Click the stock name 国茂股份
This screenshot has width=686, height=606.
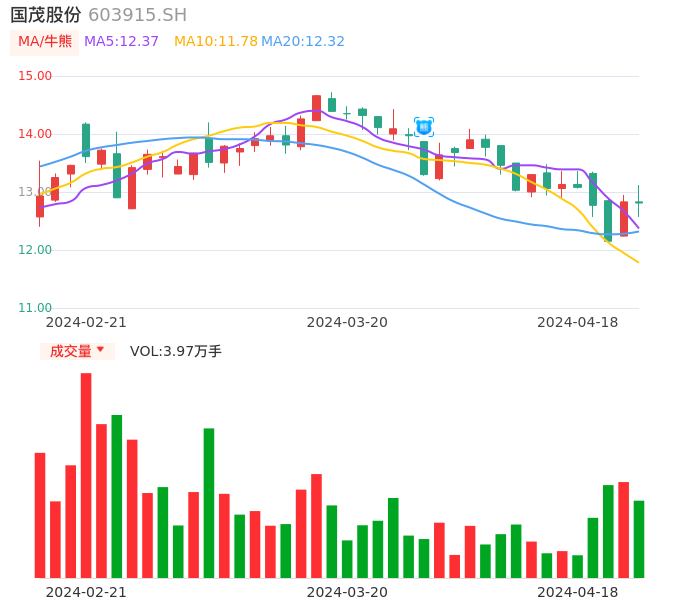46,15
